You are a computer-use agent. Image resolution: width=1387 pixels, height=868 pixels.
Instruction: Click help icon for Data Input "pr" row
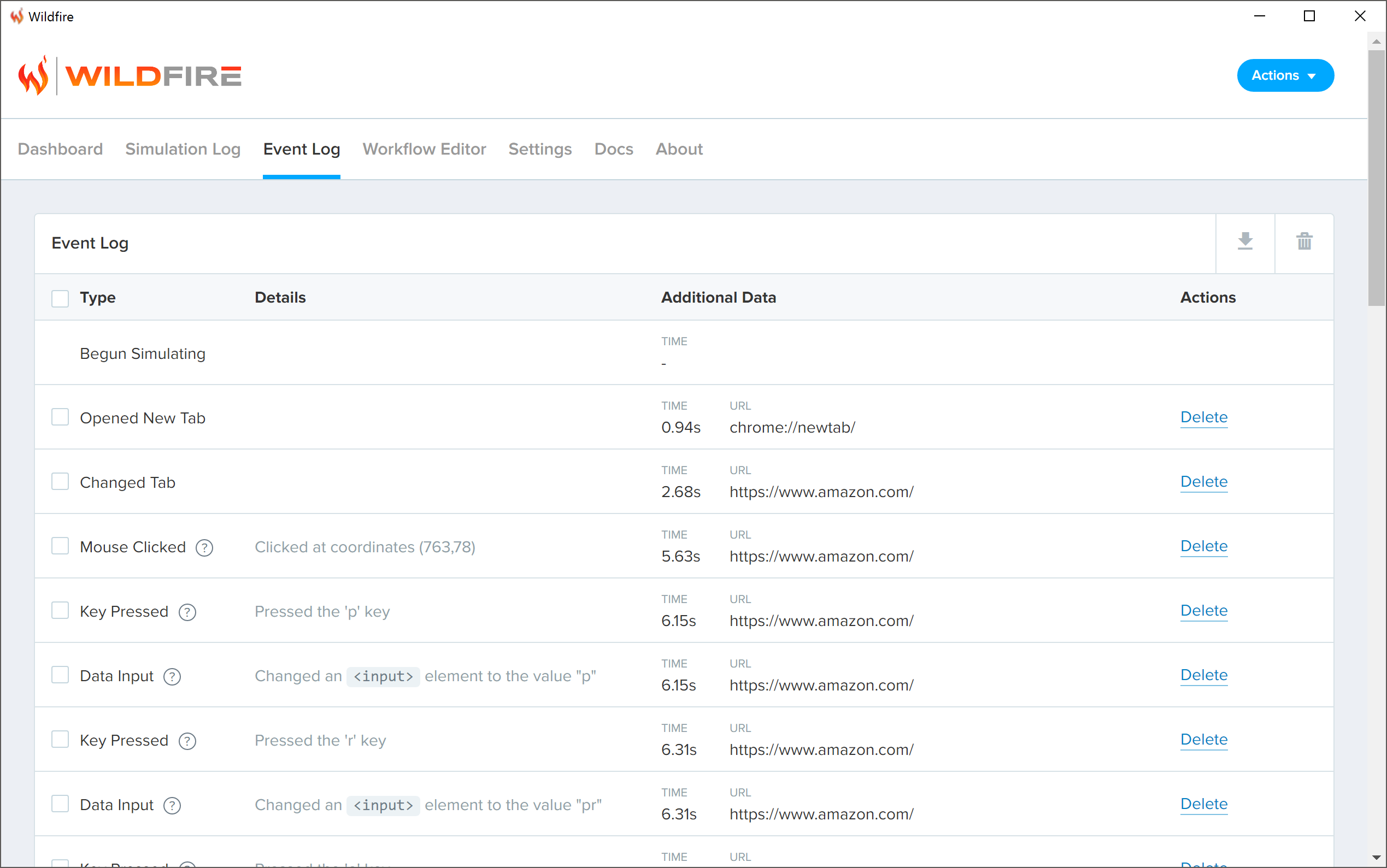pyautogui.click(x=172, y=805)
